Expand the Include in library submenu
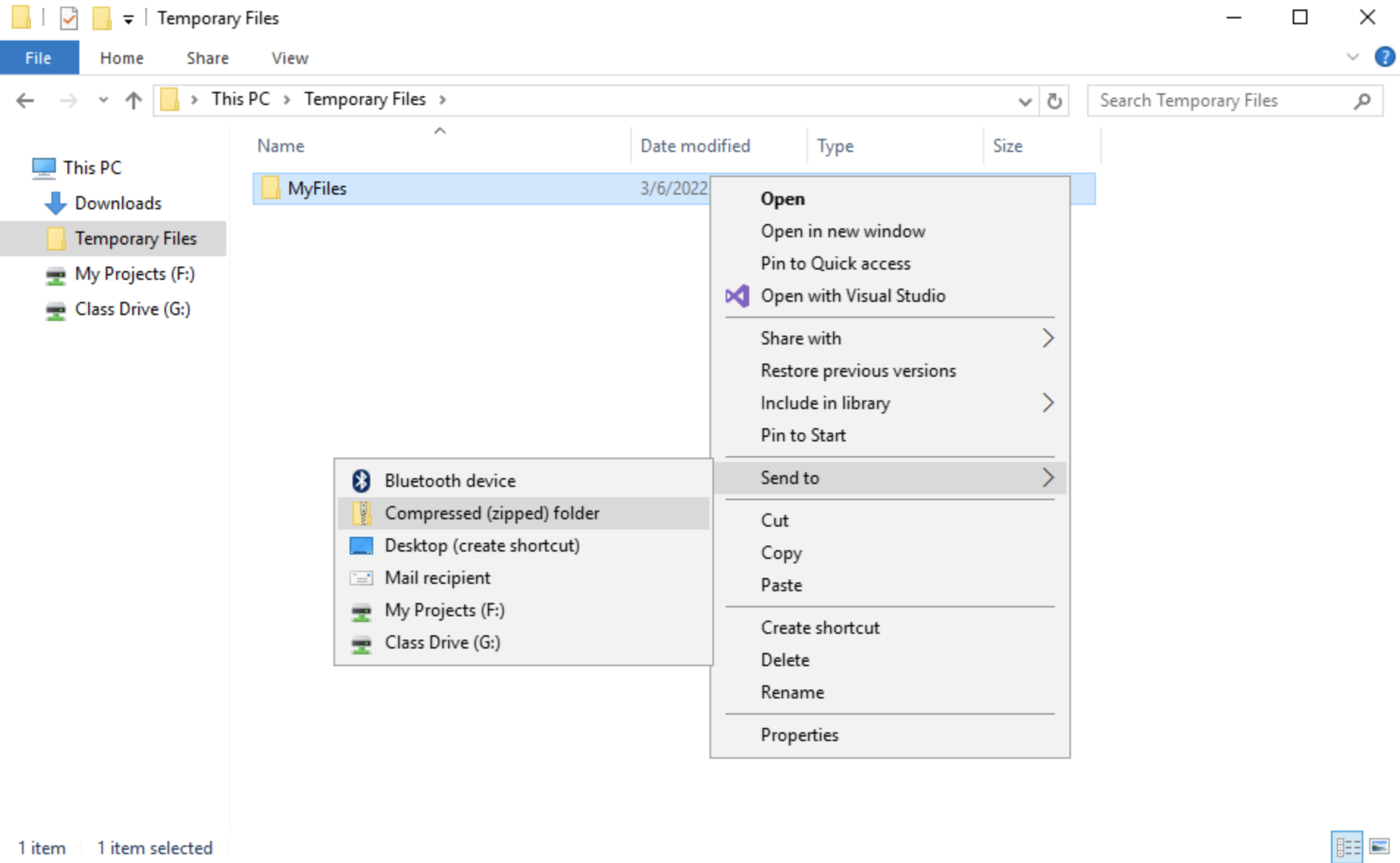The image size is (1400, 863). tap(1047, 403)
